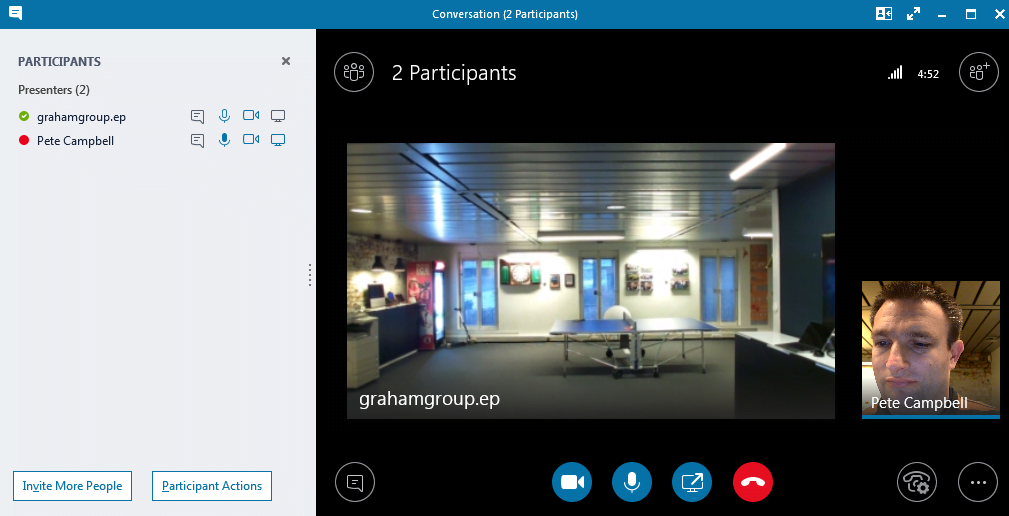Click the grahamgroup.ep video feed
1009x516 pixels.
tap(591, 281)
